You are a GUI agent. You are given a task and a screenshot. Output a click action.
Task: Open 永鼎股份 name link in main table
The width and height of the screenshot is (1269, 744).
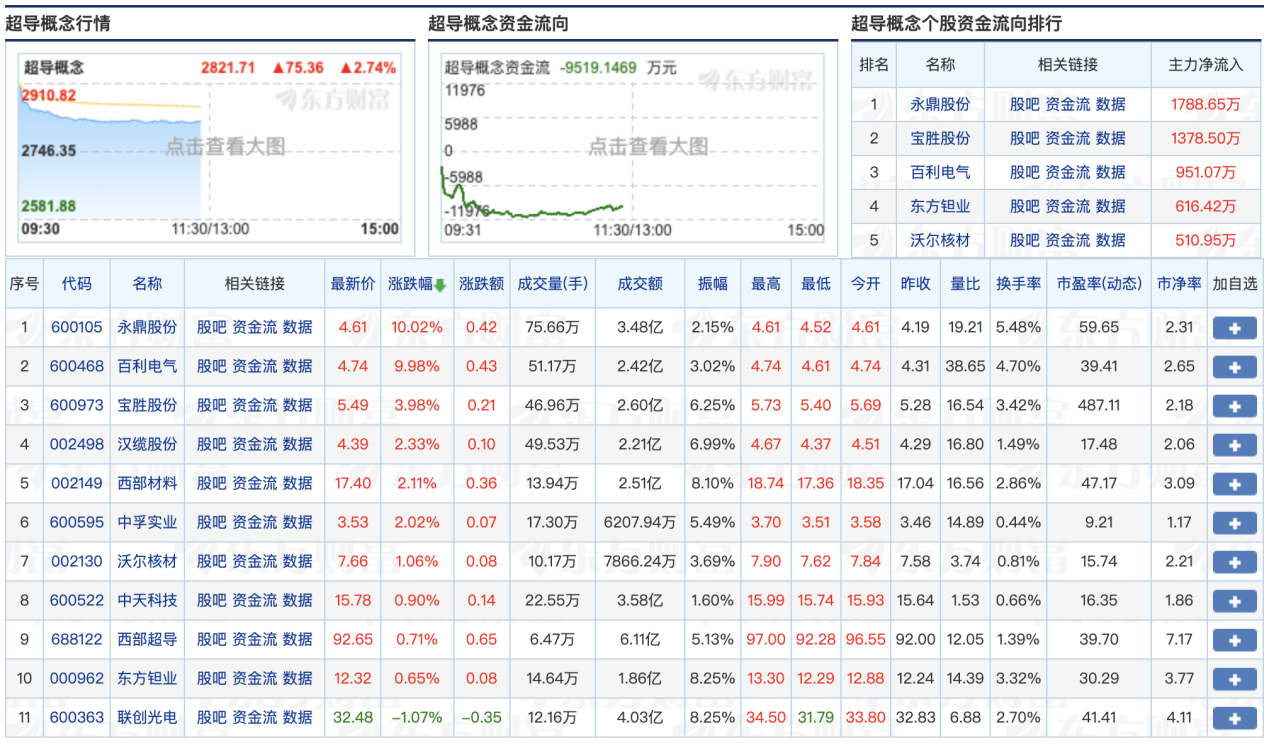tap(147, 327)
